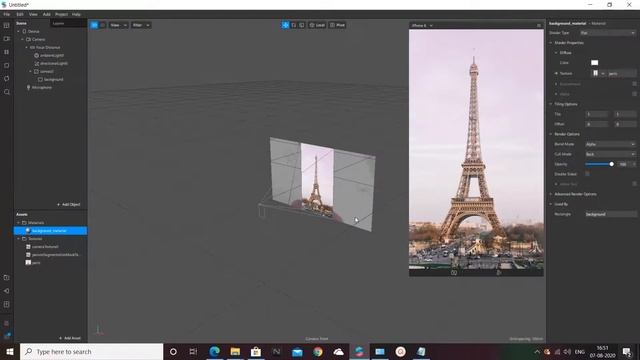The height and width of the screenshot is (360, 640).
Task: Click the export share arrow icon in lower sidebar
Action: point(7,291)
